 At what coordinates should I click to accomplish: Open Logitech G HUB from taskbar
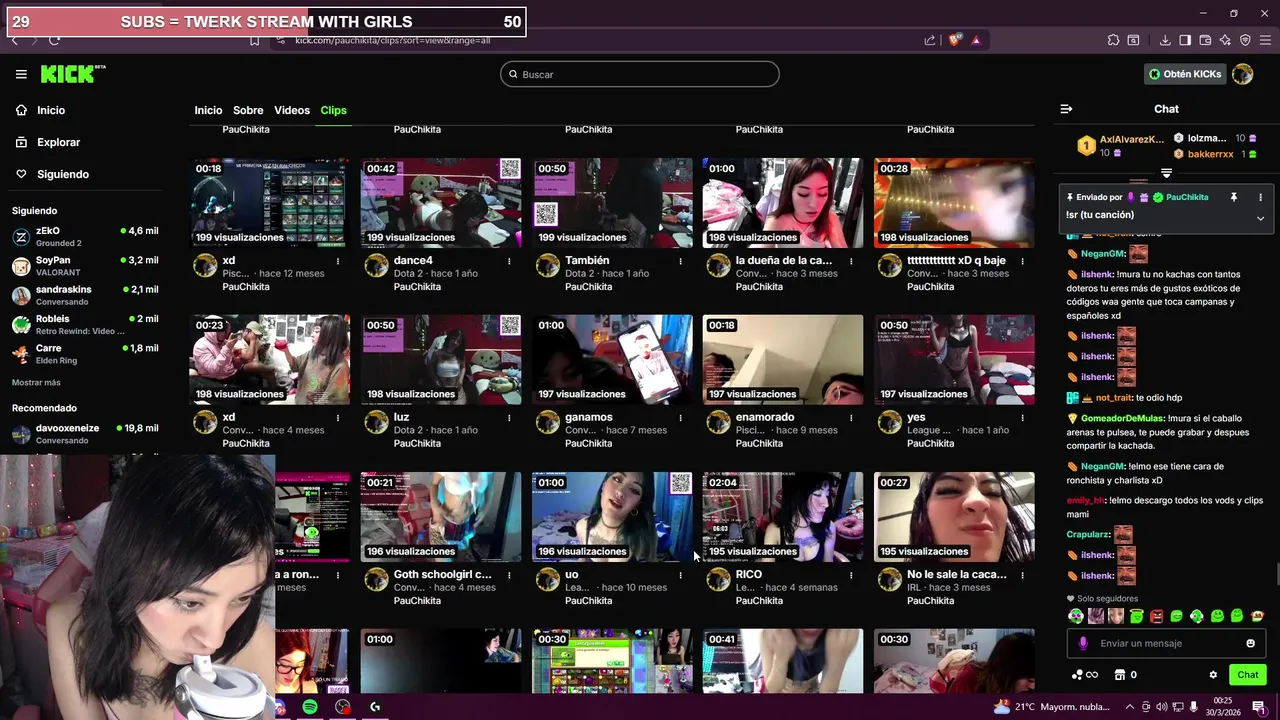coord(375,707)
